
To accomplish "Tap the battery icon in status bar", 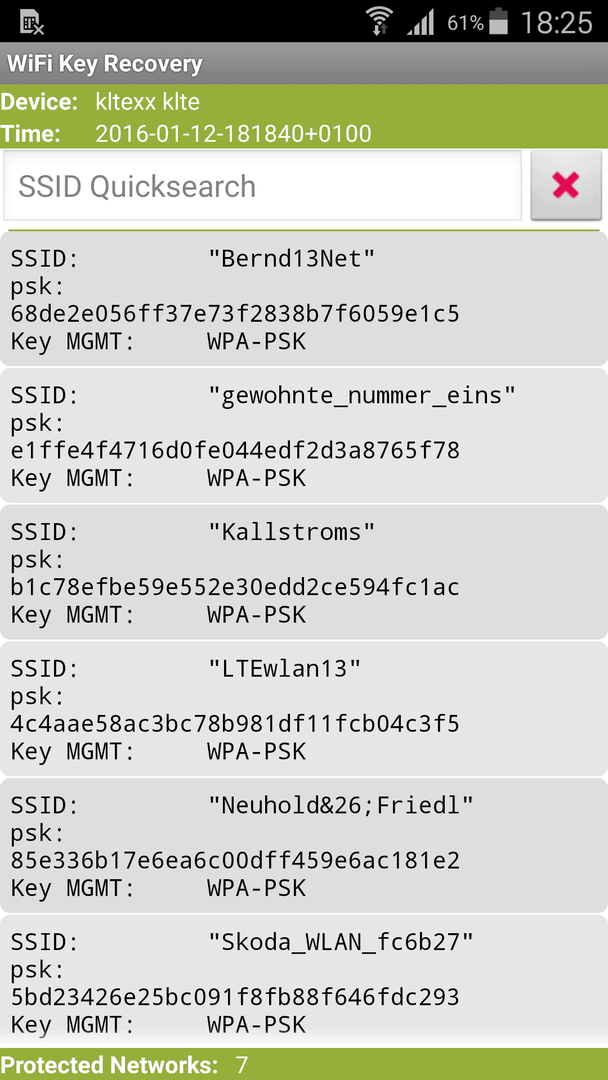I will tap(499, 22).
